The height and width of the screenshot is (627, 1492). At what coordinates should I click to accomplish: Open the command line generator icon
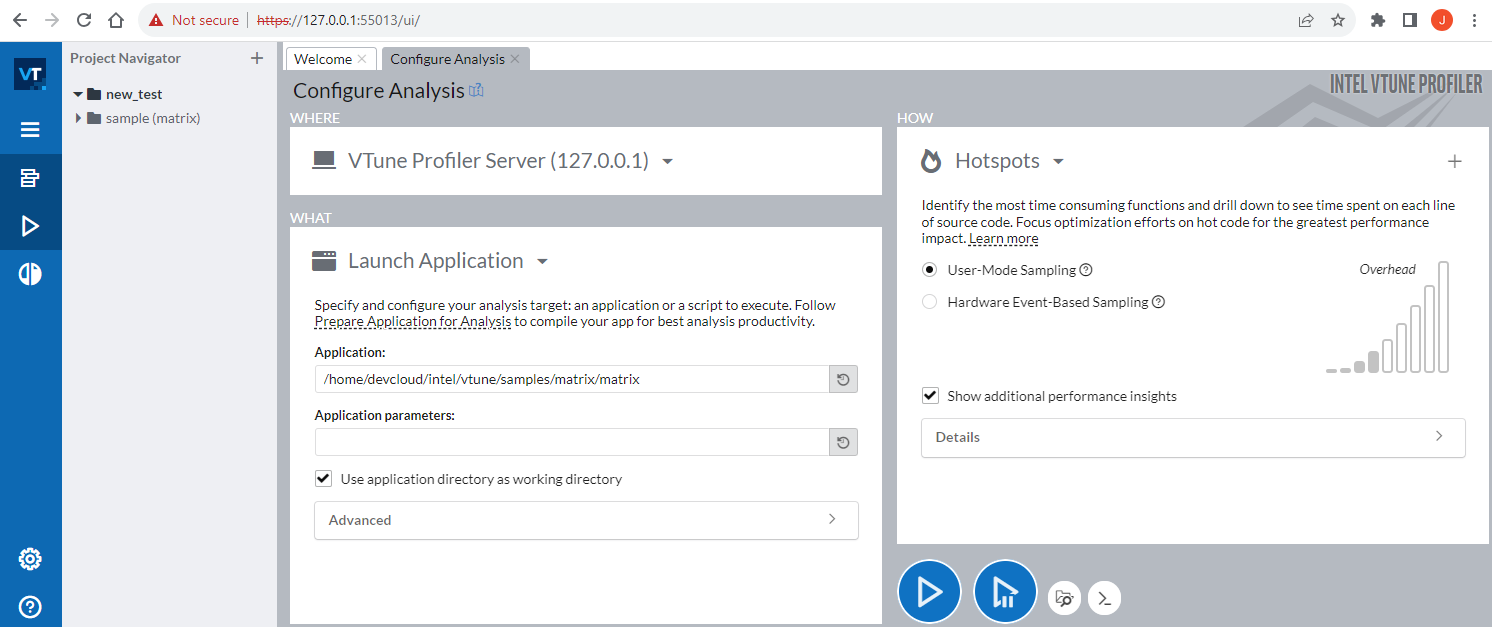pyautogui.click(x=1104, y=598)
